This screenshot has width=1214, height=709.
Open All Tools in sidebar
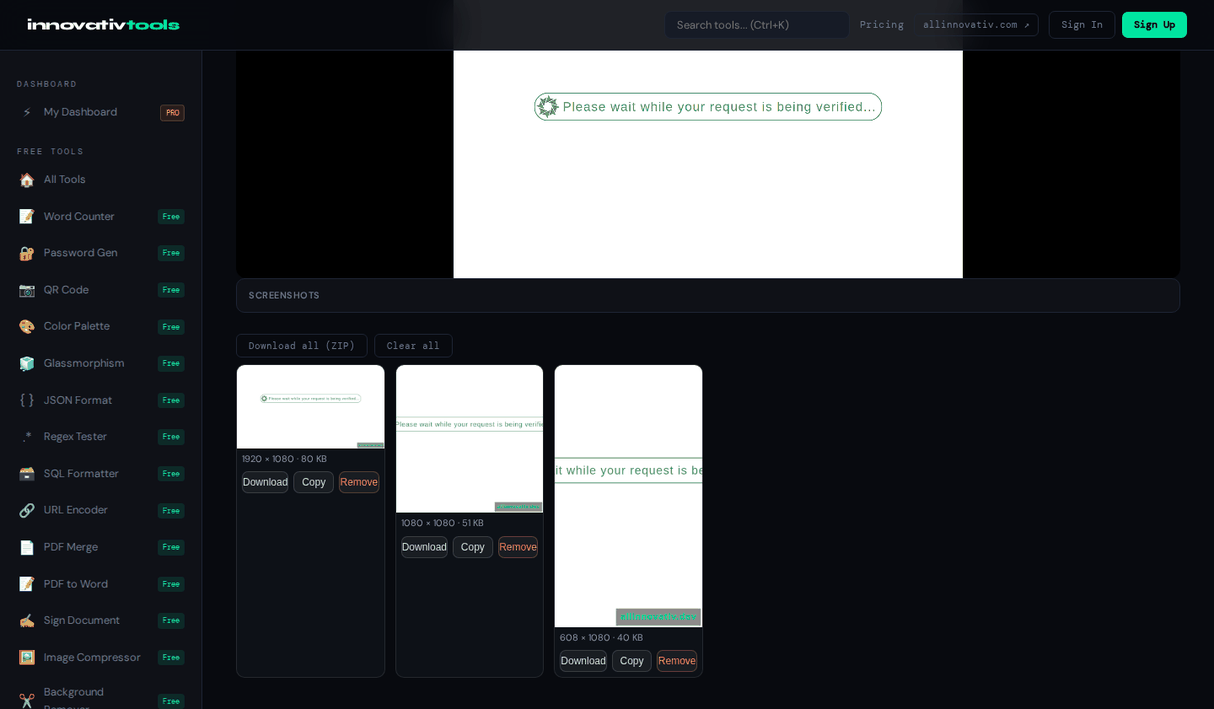[101, 180]
